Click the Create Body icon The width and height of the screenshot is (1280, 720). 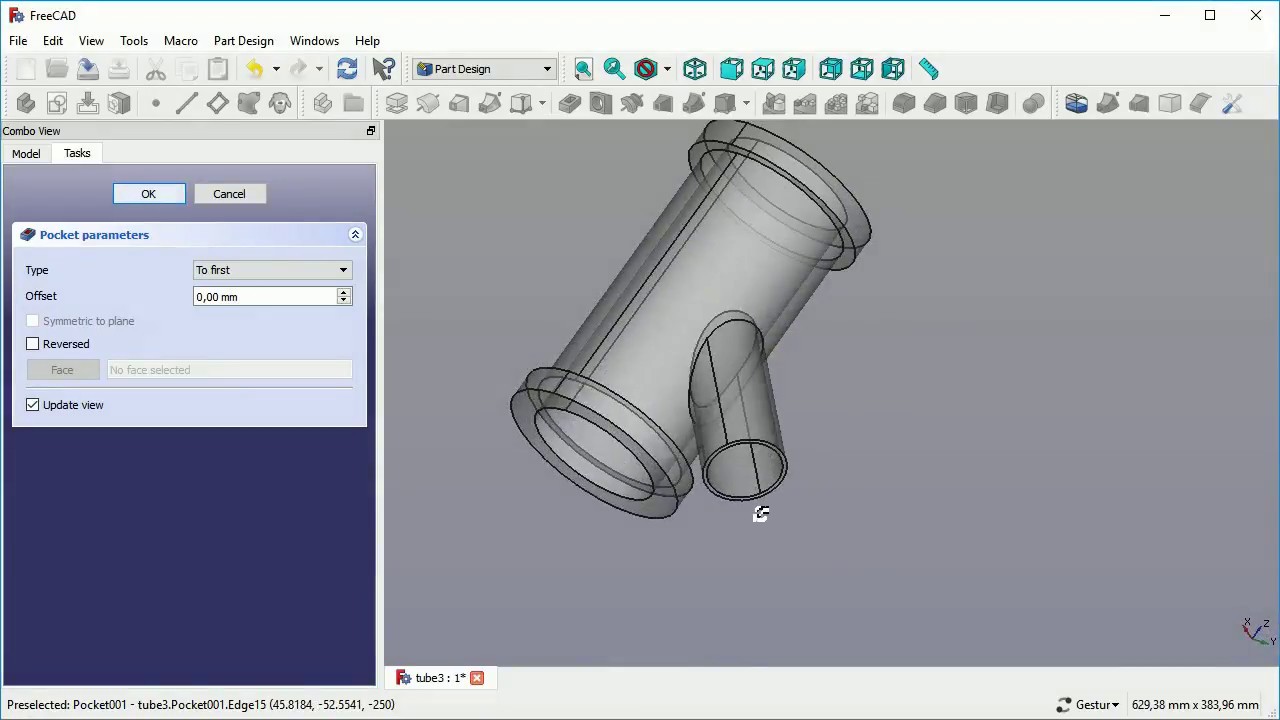(x=26, y=103)
